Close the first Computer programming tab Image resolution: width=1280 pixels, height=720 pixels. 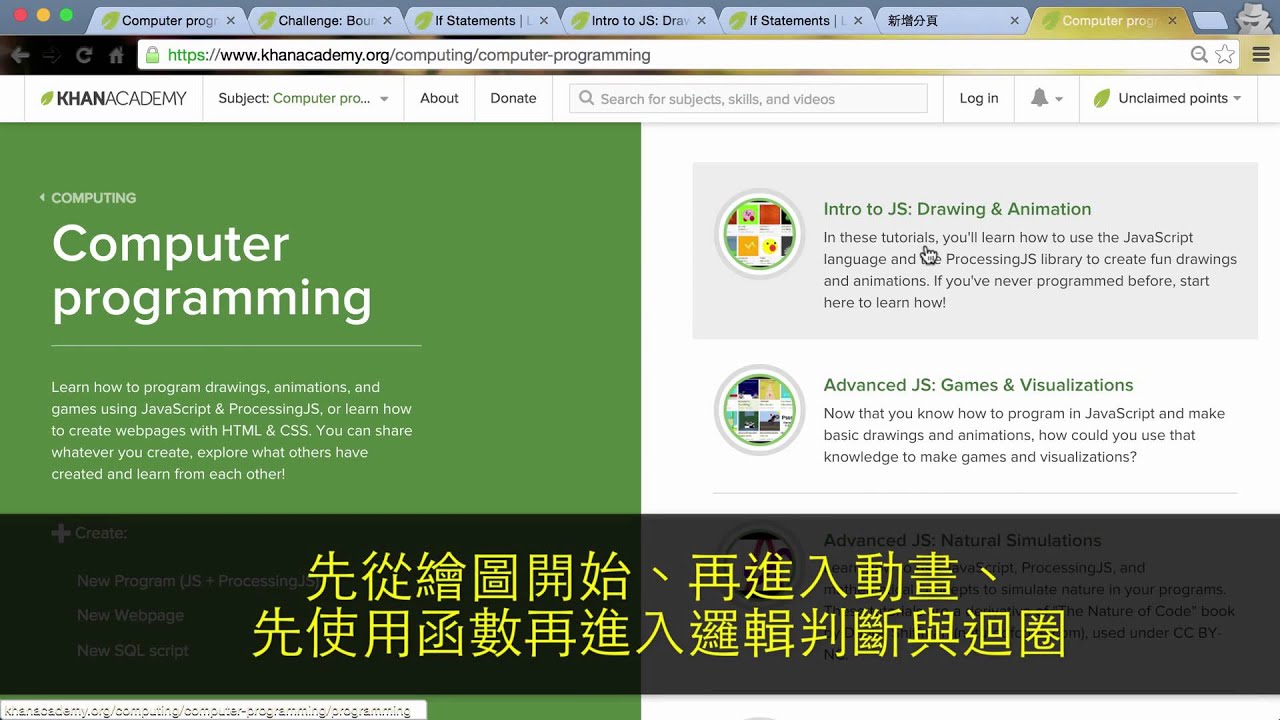tap(231, 20)
